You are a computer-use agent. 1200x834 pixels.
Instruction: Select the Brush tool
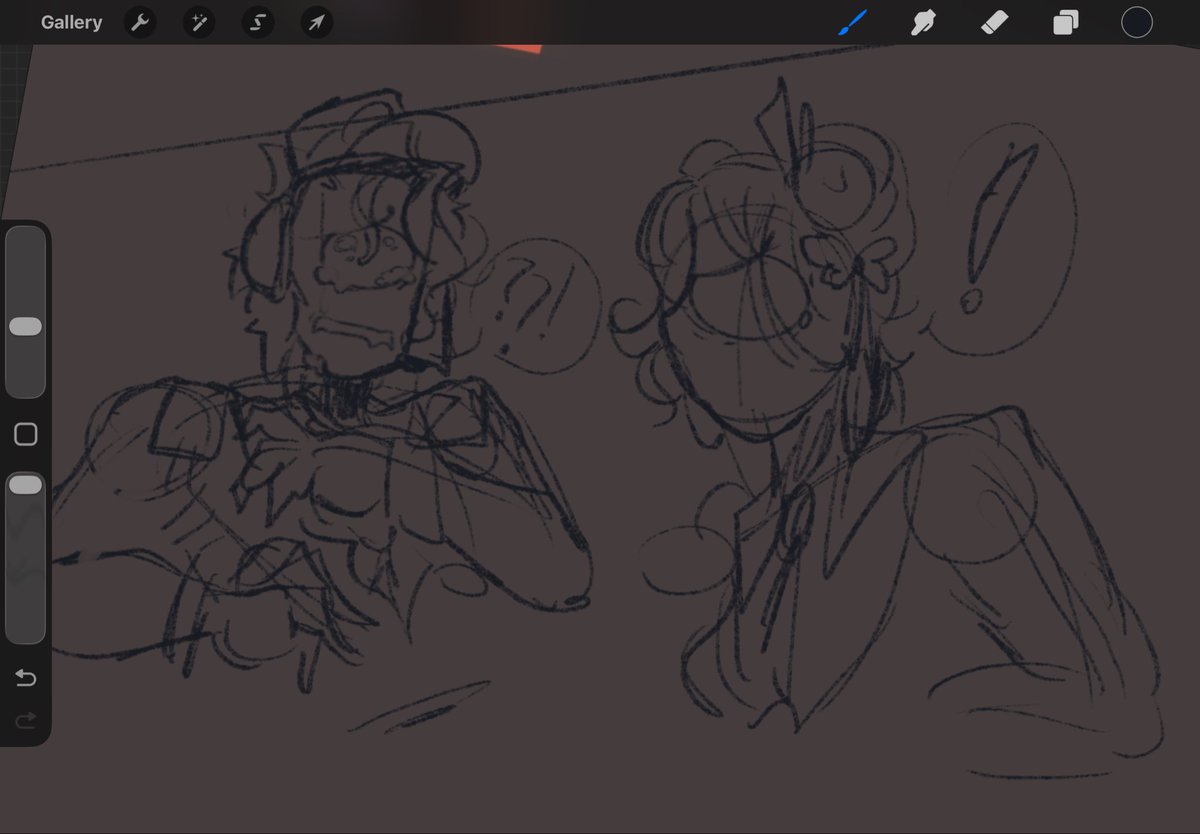(x=853, y=22)
